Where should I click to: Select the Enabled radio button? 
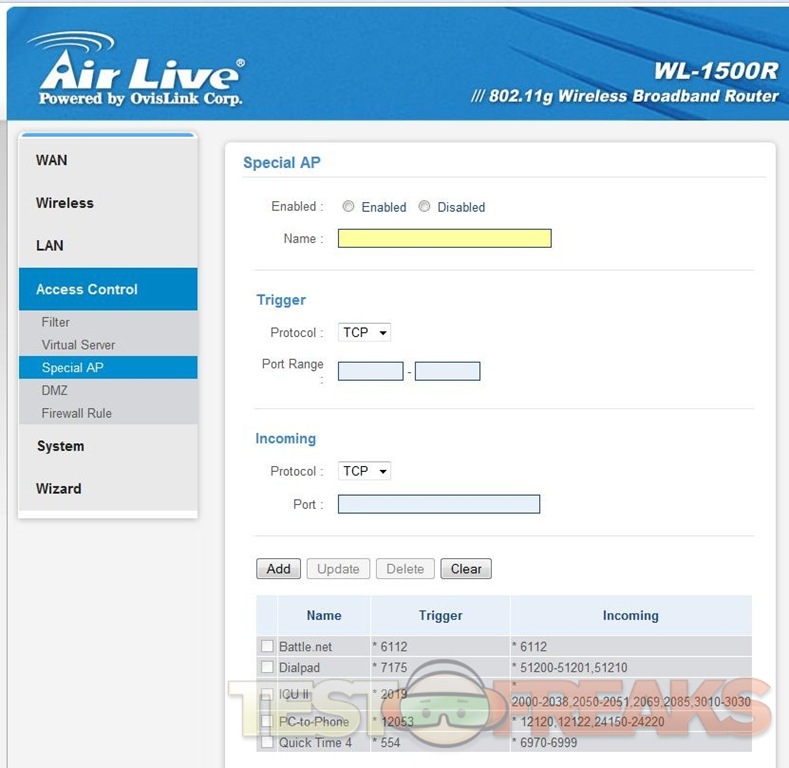tap(348, 207)
